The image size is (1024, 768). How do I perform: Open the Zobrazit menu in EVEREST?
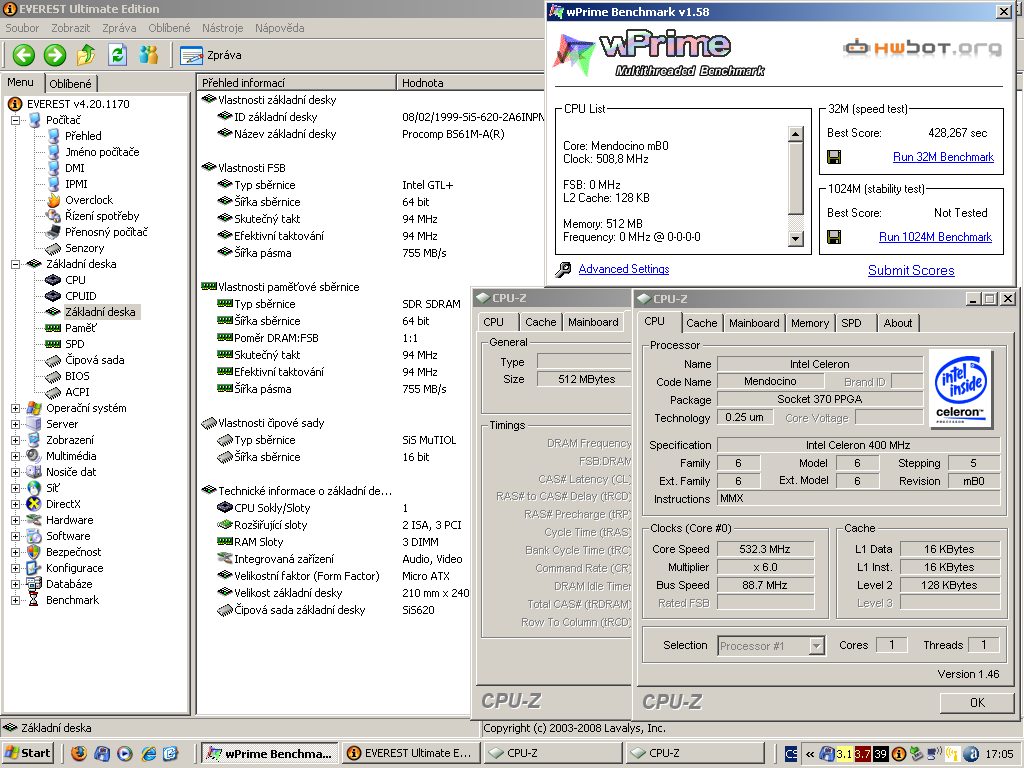pyautogui.click(x=71, y=28)
